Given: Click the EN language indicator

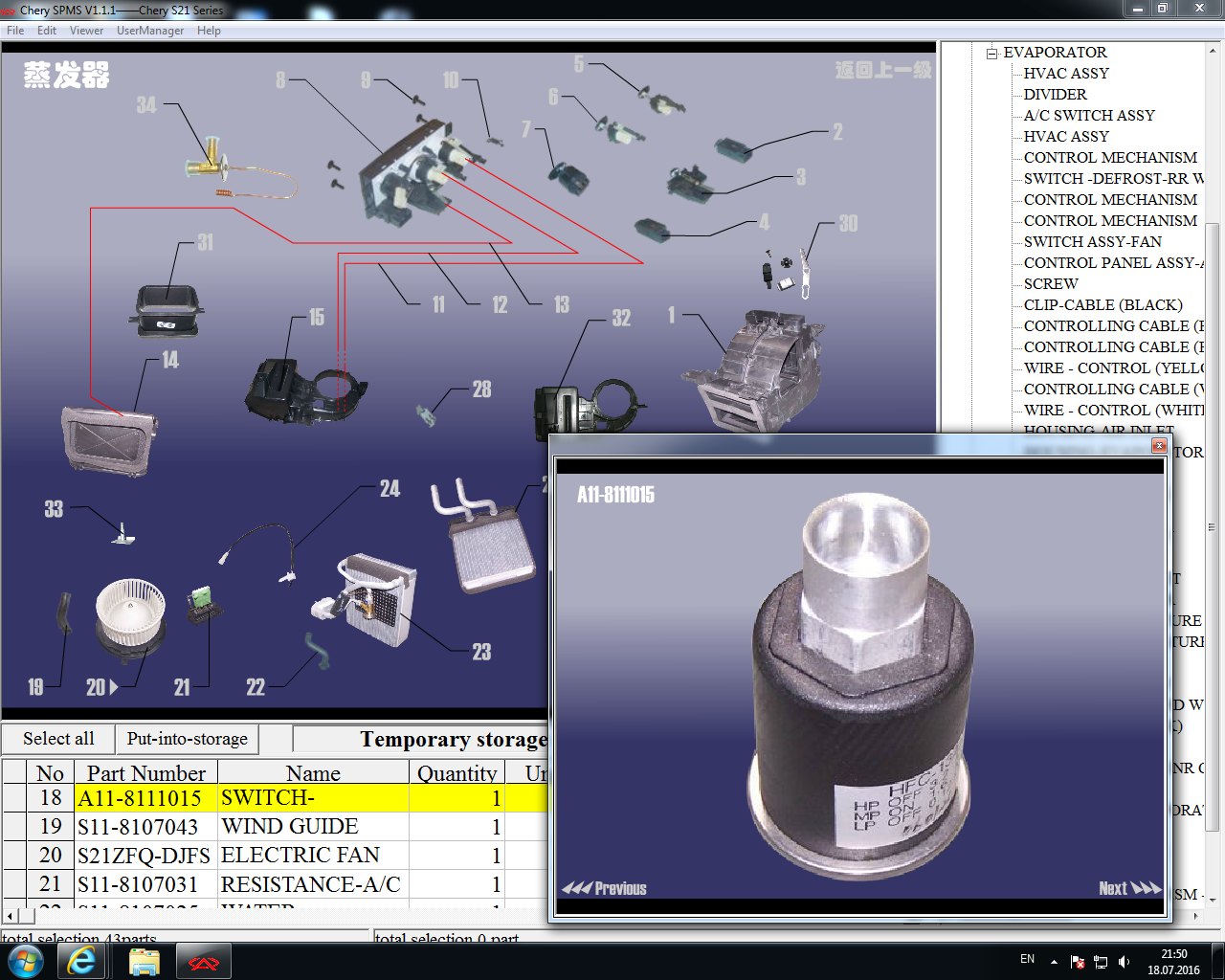Looking at the screenshot, I should point(1027,959).
